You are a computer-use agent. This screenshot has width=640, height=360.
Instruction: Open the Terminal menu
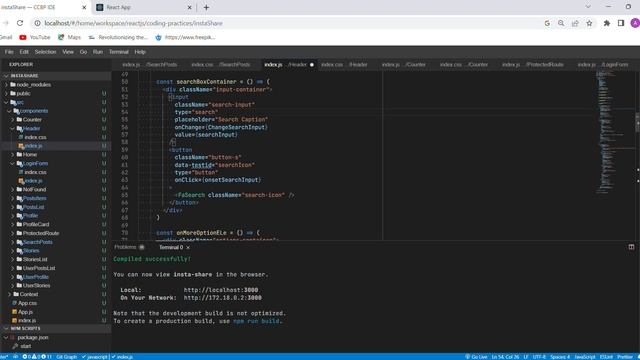pos(119,52)
